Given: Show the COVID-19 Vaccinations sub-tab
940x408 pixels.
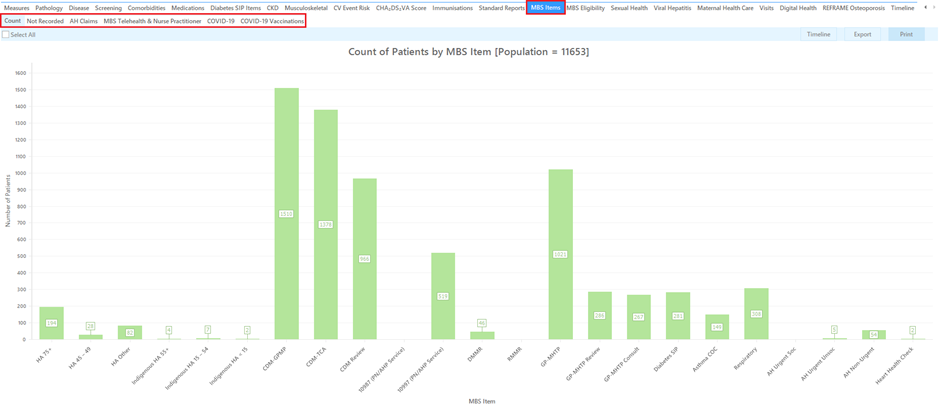Looking at the screenshot, I should click(272, 21).
